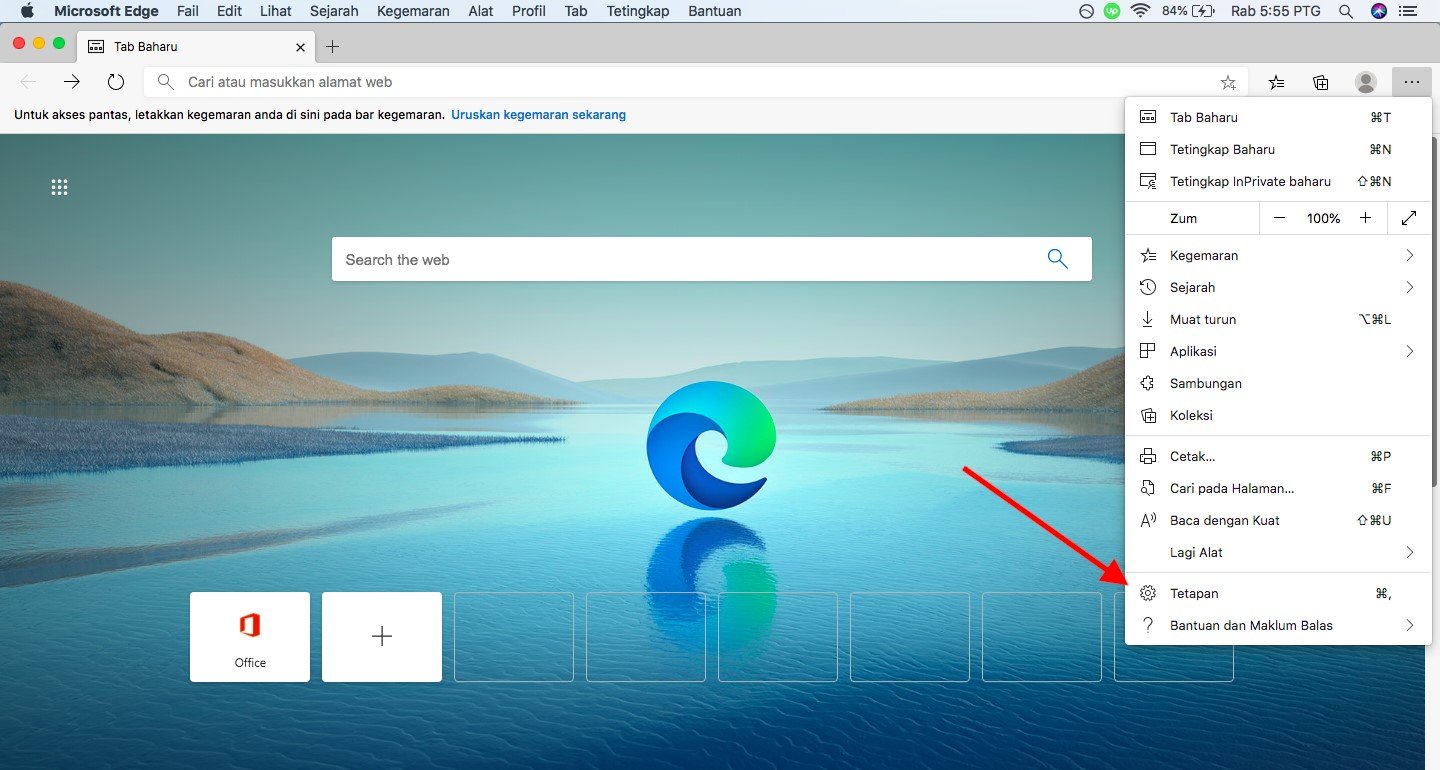Open the Collections toolbar icon
The width and height of the screenshot is (1440, 770).
click(1321, 82)
